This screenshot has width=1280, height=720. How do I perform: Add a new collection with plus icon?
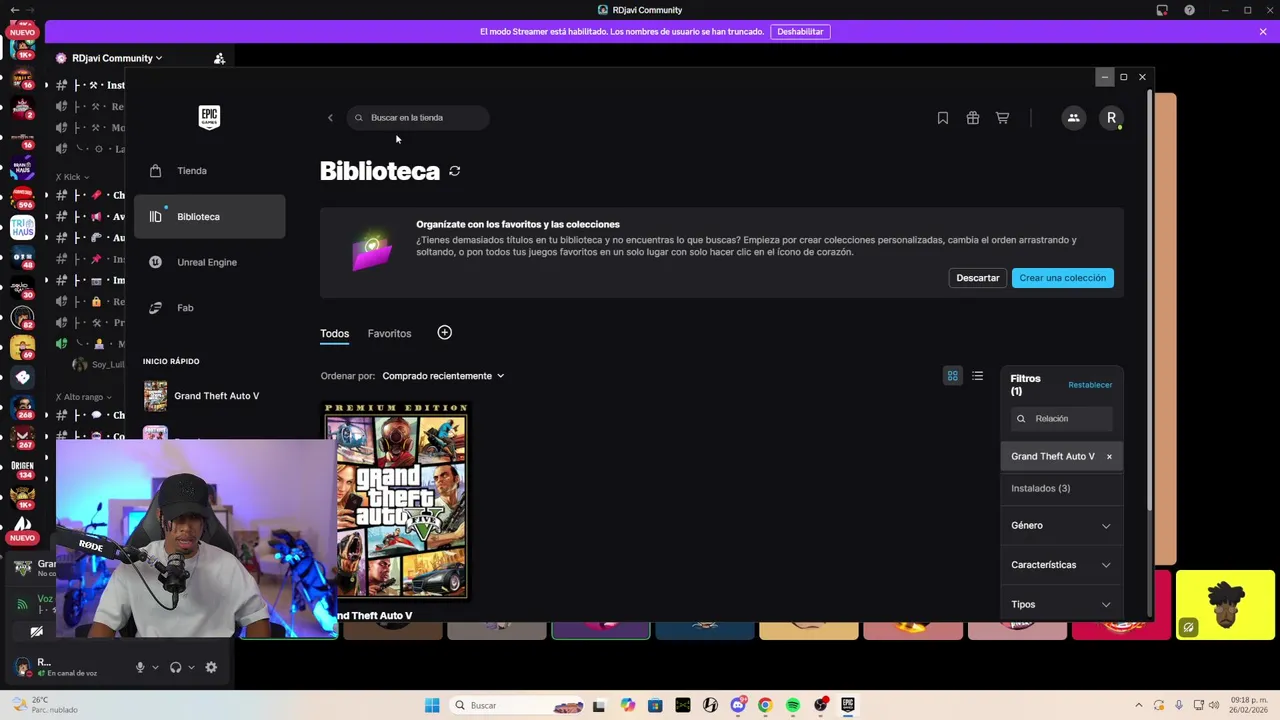[444, 332]
